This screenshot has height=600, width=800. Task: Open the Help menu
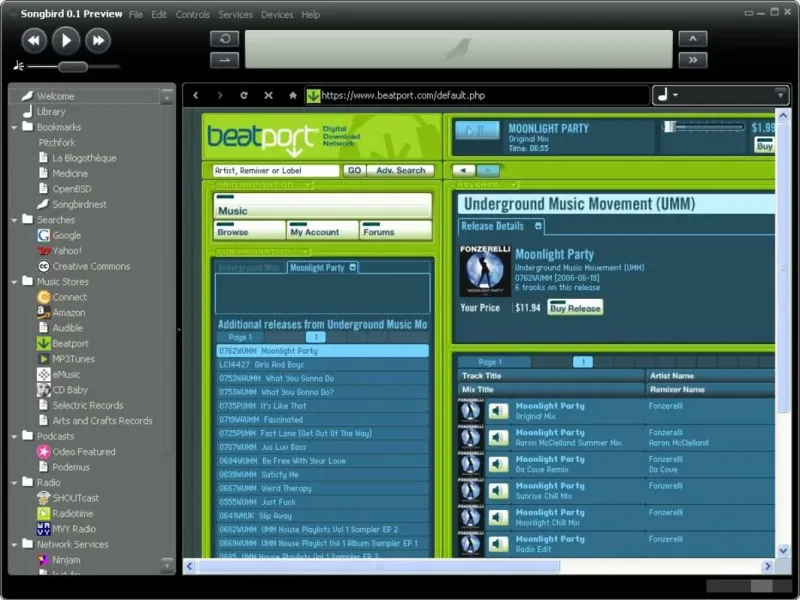[310, 15]
